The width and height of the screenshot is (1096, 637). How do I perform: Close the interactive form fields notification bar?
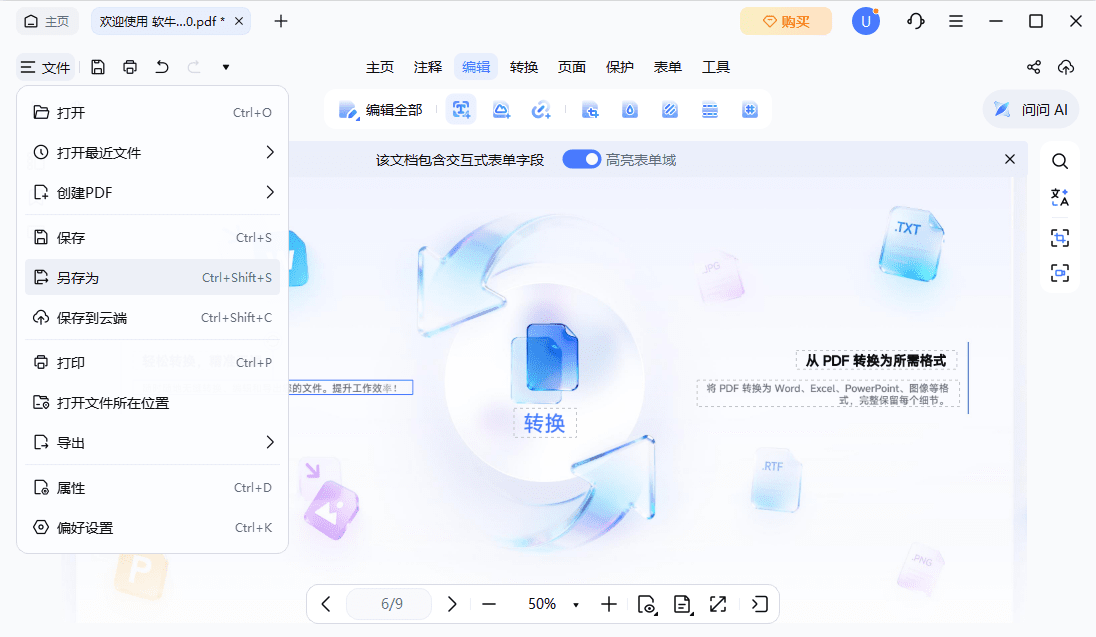1009,159
